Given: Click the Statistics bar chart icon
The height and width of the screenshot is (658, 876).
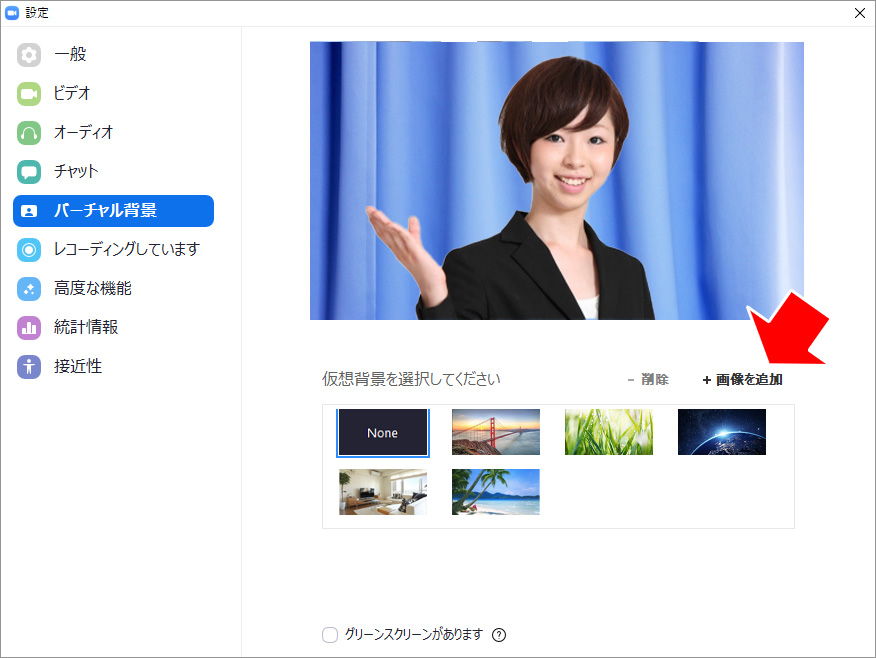Looking at the screenshot, I should pos(29,328).
